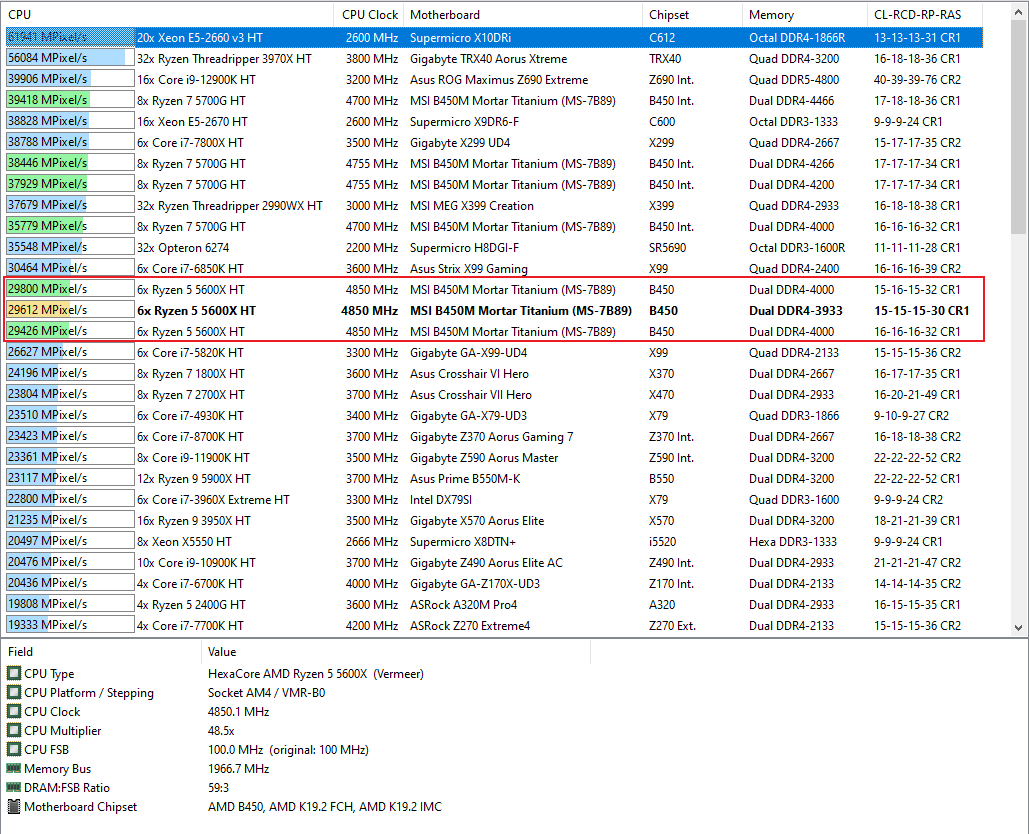Click the AMD B450 chipset value text
The width and height of the screenshot is (1029, 834).
point(325,806)
